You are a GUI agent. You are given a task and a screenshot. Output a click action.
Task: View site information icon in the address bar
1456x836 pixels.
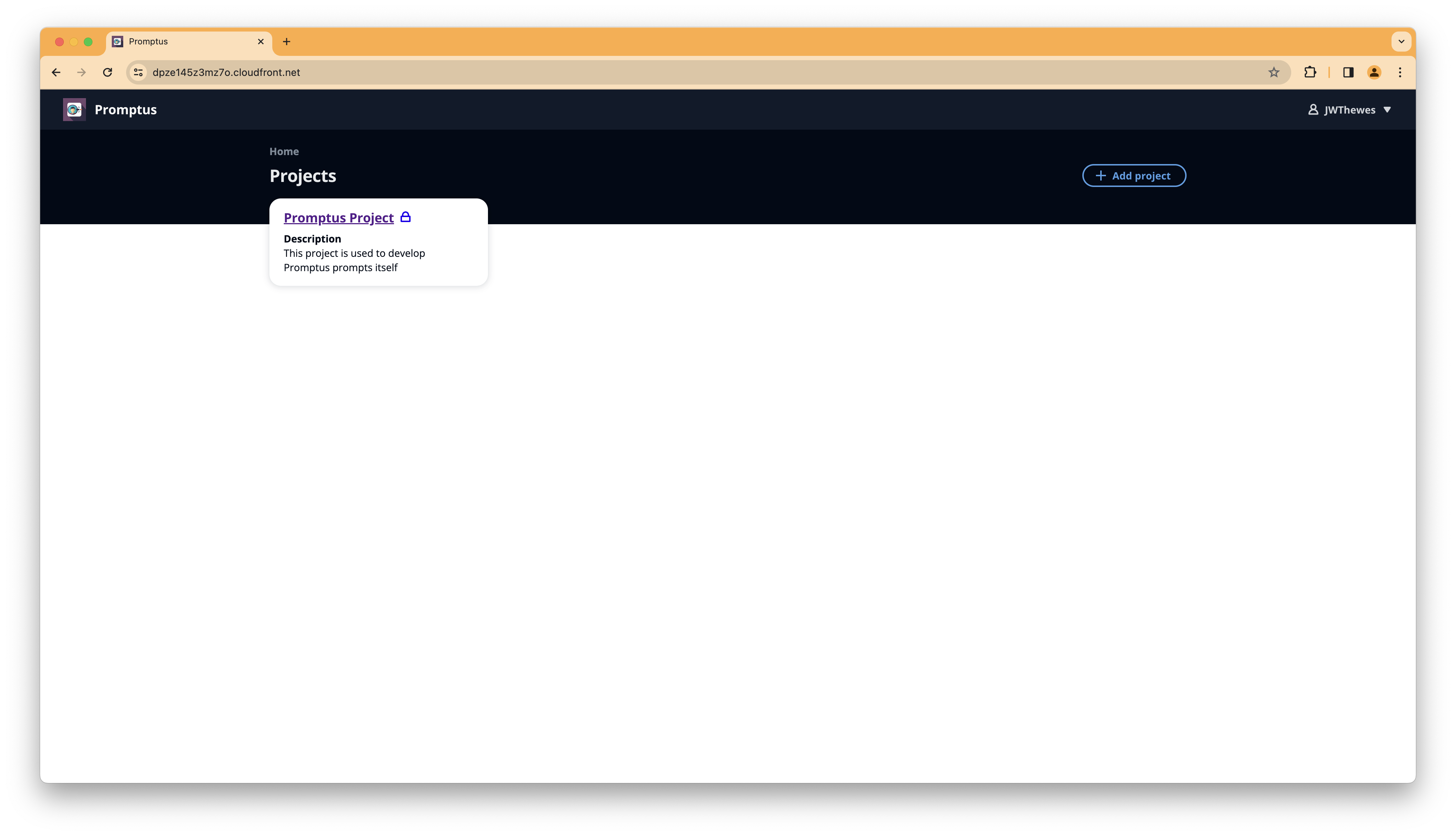tap(138, 72)
